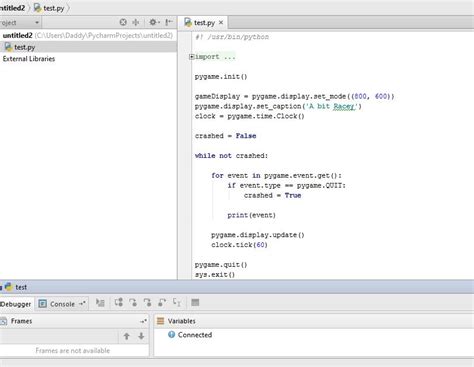This screenshot has width=474, height=367.
Task: Click the print(event) line
Action: [251, 215]
